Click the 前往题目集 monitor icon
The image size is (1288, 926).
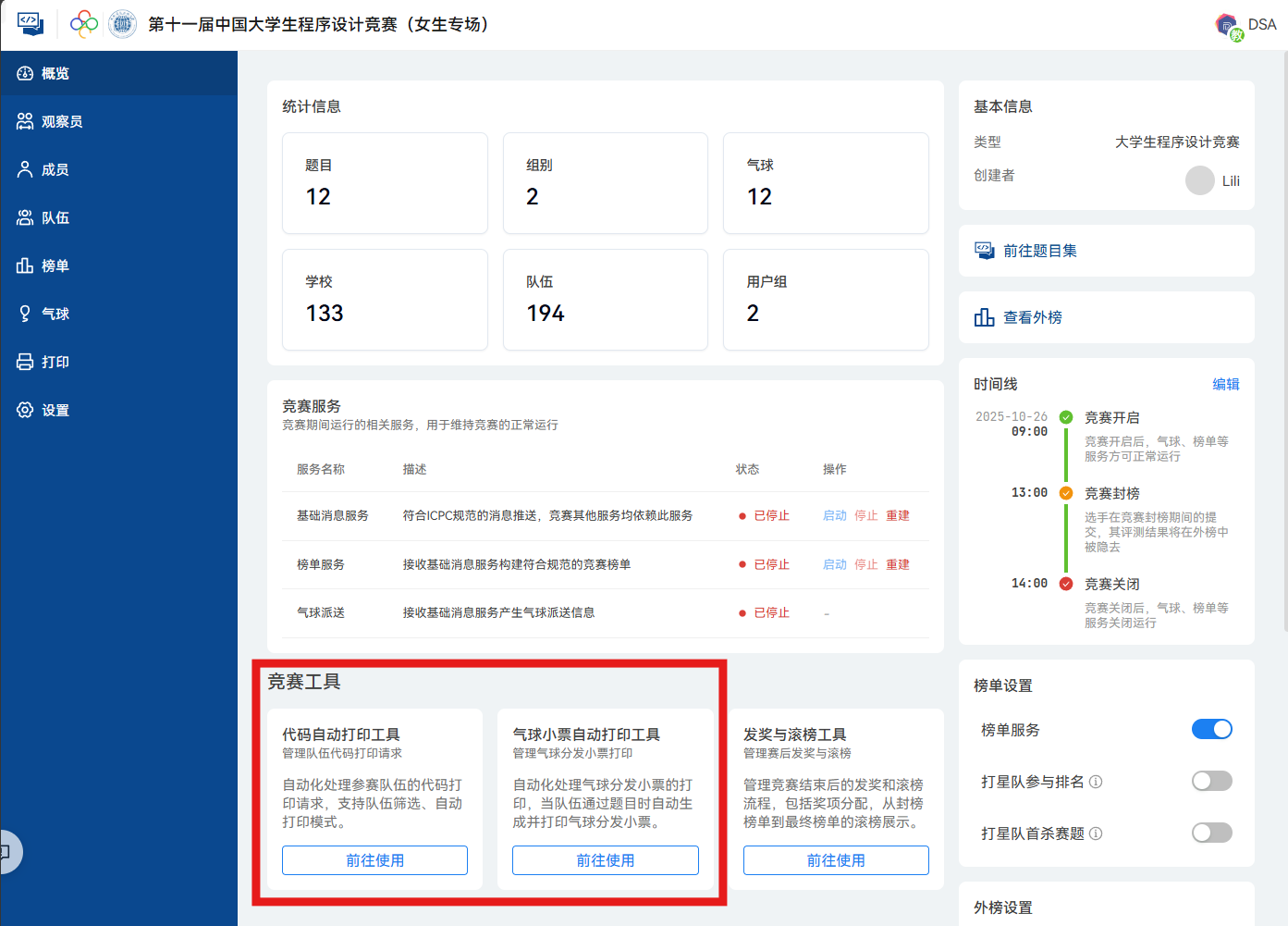tap(984, 251)
